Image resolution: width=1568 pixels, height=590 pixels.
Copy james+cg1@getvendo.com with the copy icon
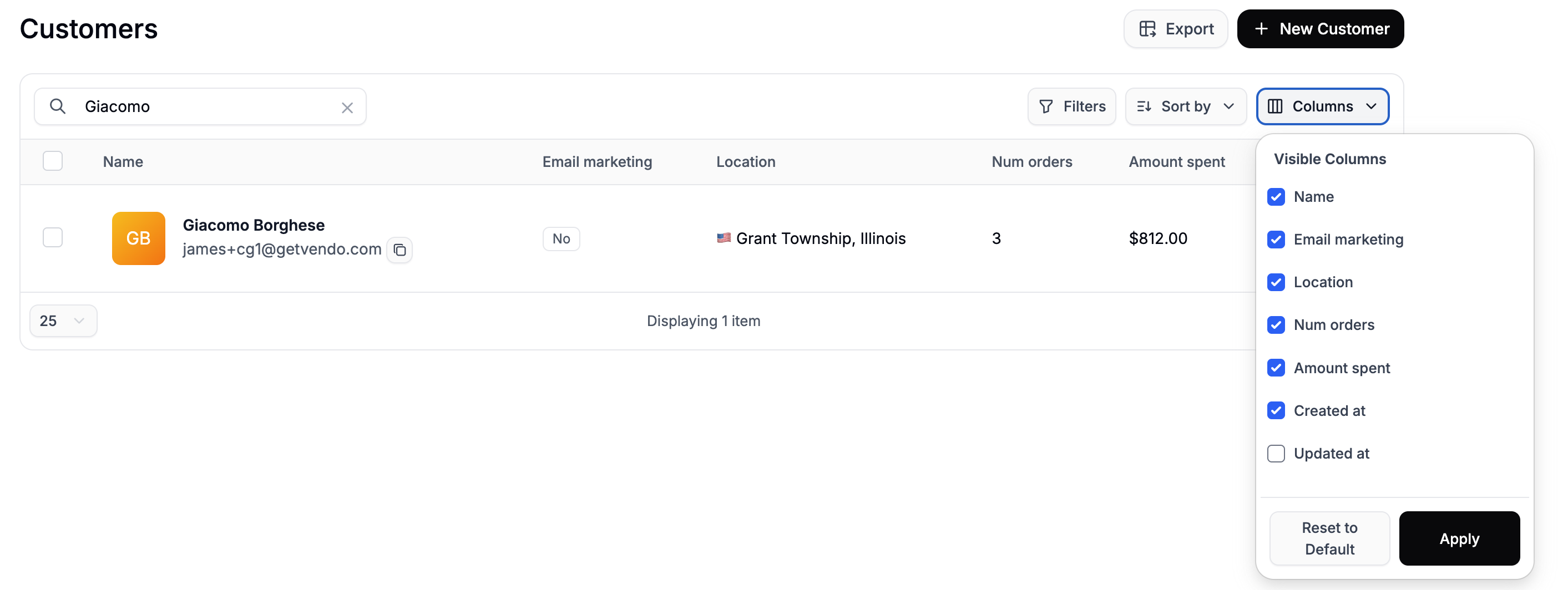400,250
